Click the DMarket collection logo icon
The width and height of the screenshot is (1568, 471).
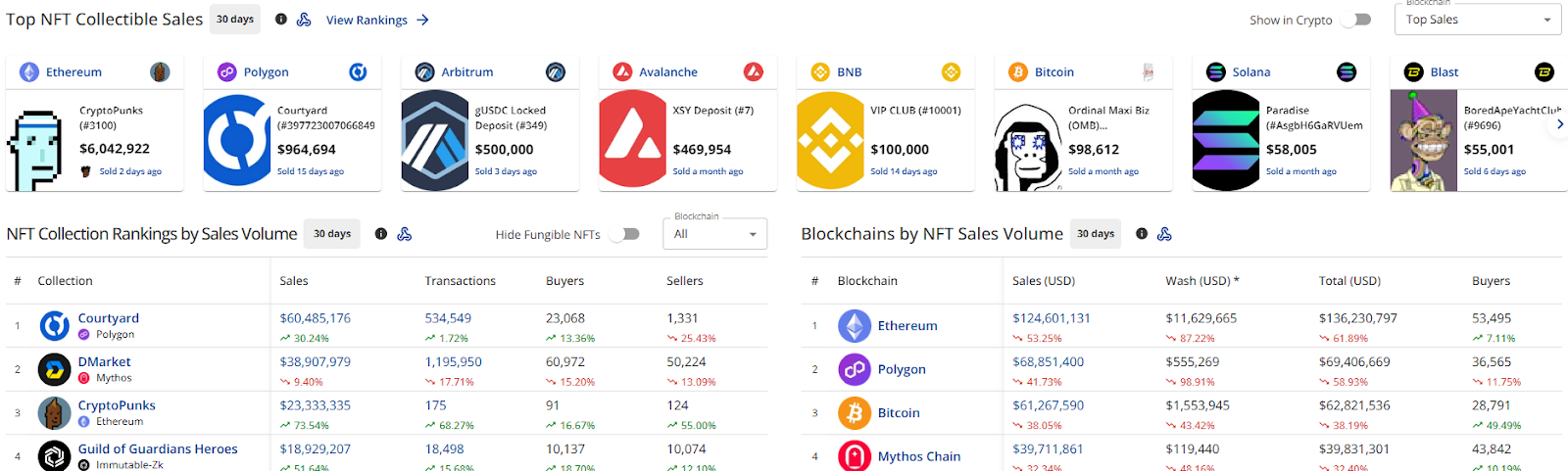tap(55, 369)
